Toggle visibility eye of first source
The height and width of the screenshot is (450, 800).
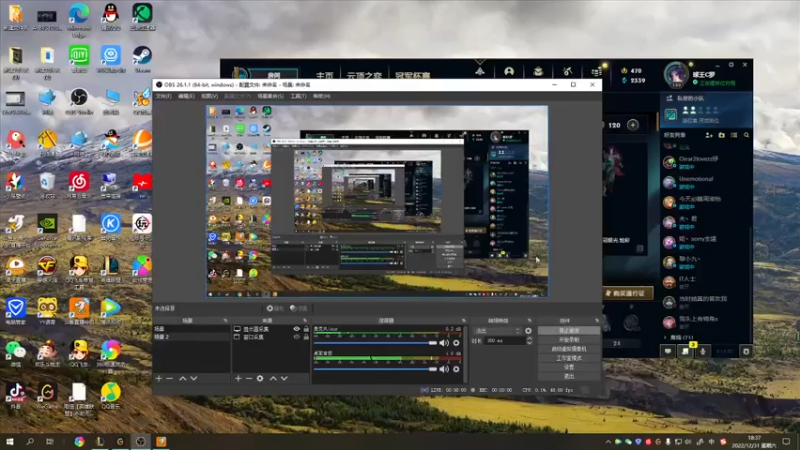point(296,329)
